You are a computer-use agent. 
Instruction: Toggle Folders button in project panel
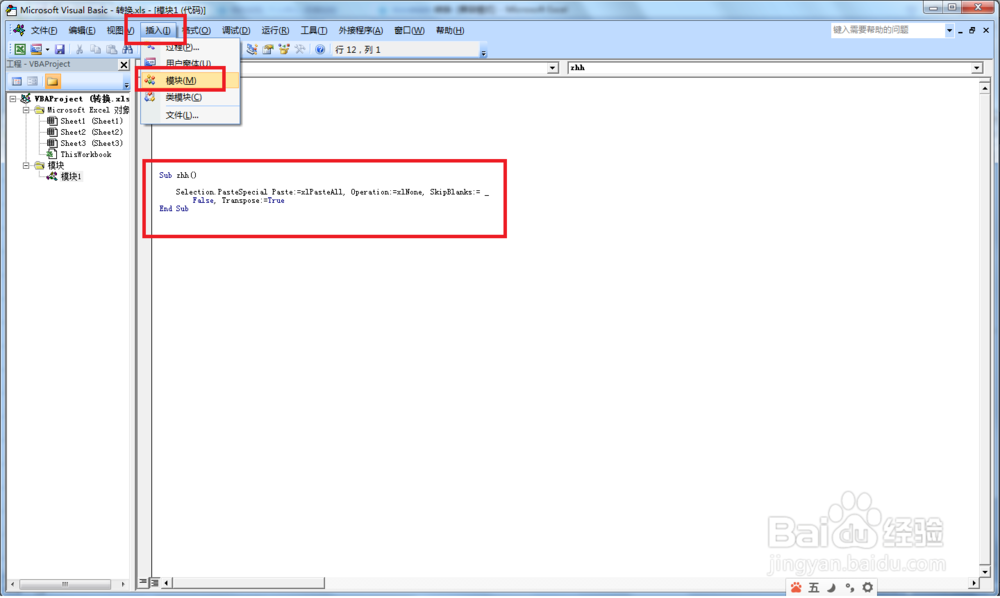(x=52, y=81)
